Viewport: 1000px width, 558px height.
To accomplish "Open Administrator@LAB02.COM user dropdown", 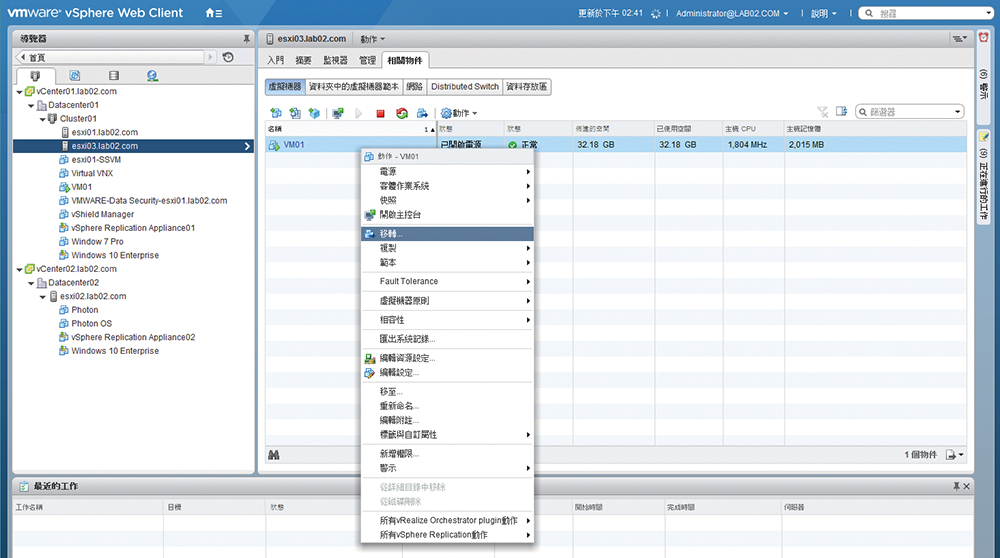I will click(x=732, y=13).
